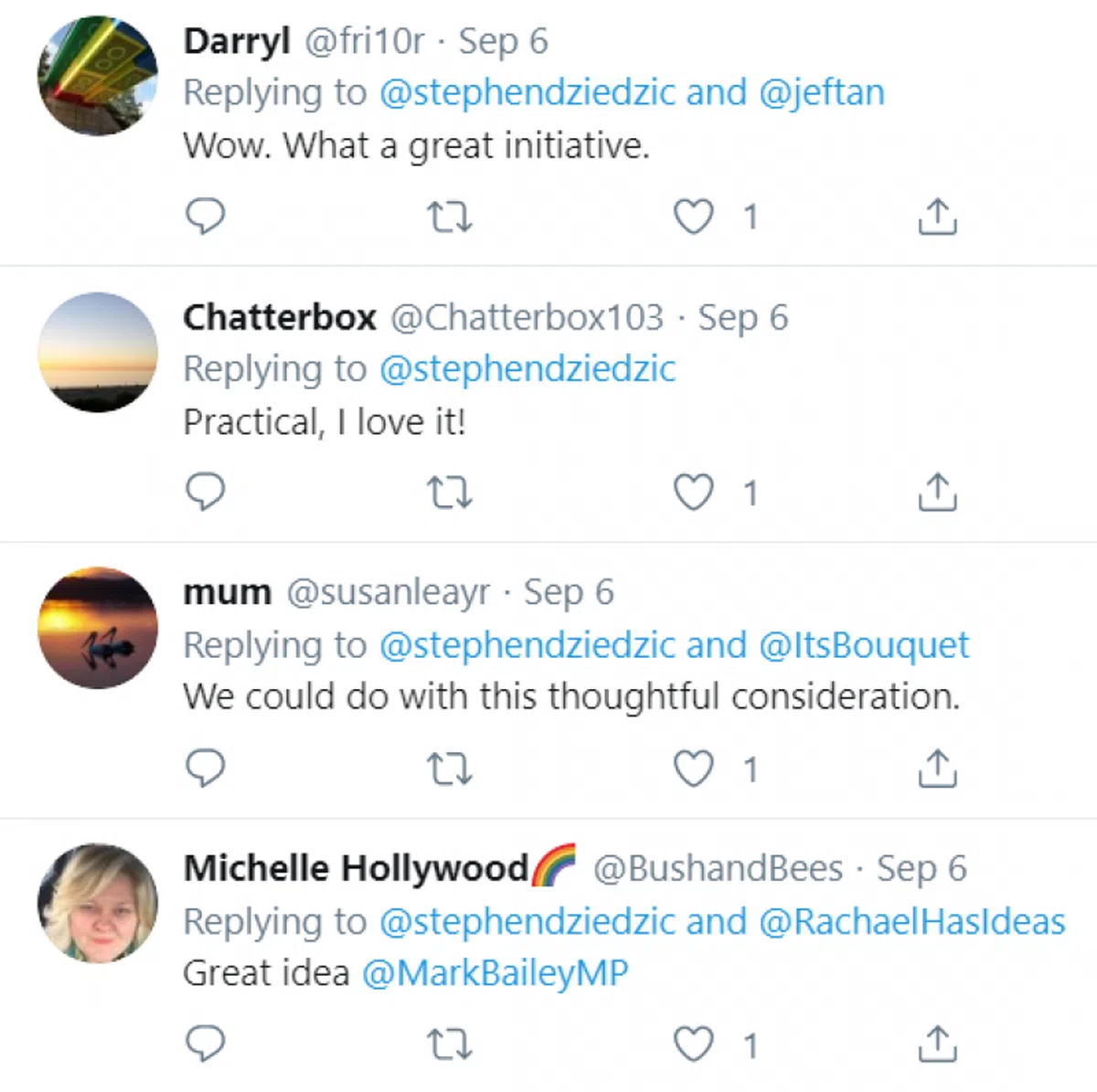
Task: Share the tweet from mum
Action: click(937, 769)
